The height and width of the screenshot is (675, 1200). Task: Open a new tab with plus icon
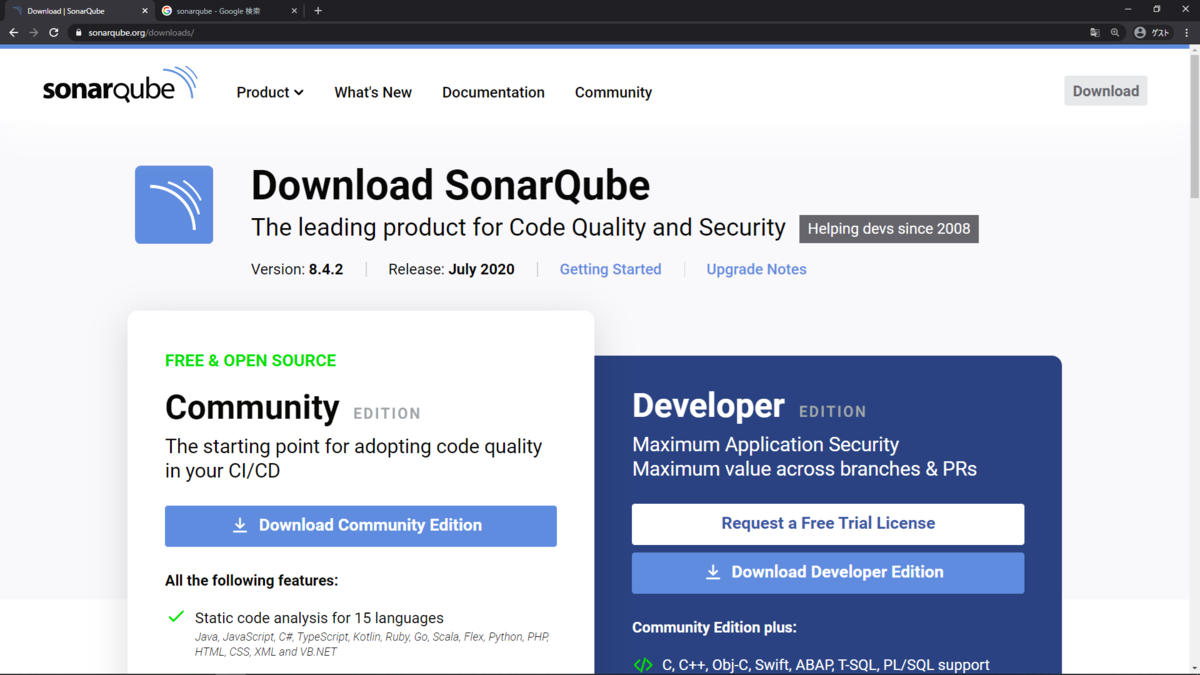[x=318, y=11]
